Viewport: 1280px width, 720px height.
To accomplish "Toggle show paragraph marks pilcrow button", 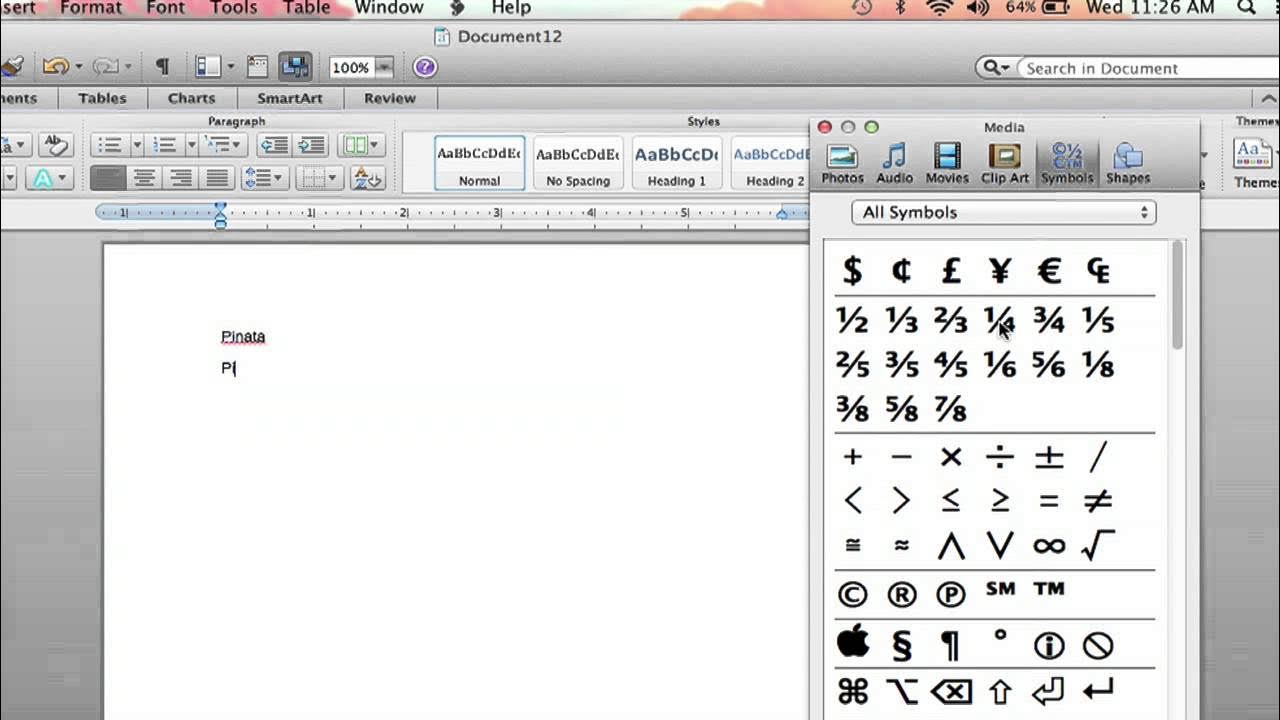I will (162, 67).
